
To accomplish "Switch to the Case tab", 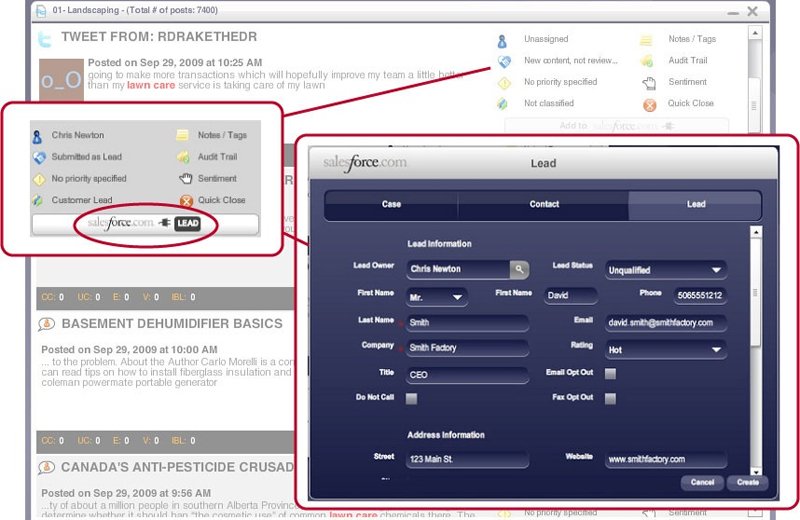I will point(391,204).
